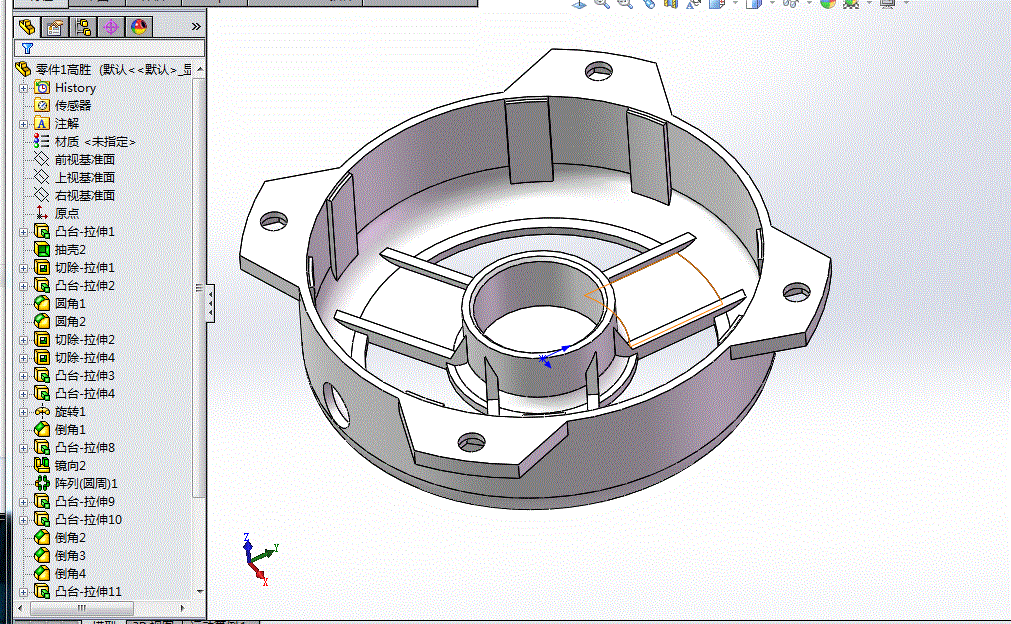Expand the 凸台-拉伸8 node
1011x624 pixels.
click(x=24, y=448)
